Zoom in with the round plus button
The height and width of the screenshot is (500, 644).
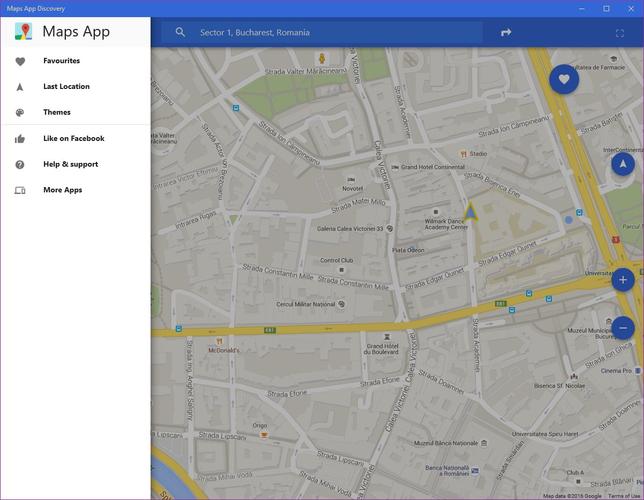623,280
